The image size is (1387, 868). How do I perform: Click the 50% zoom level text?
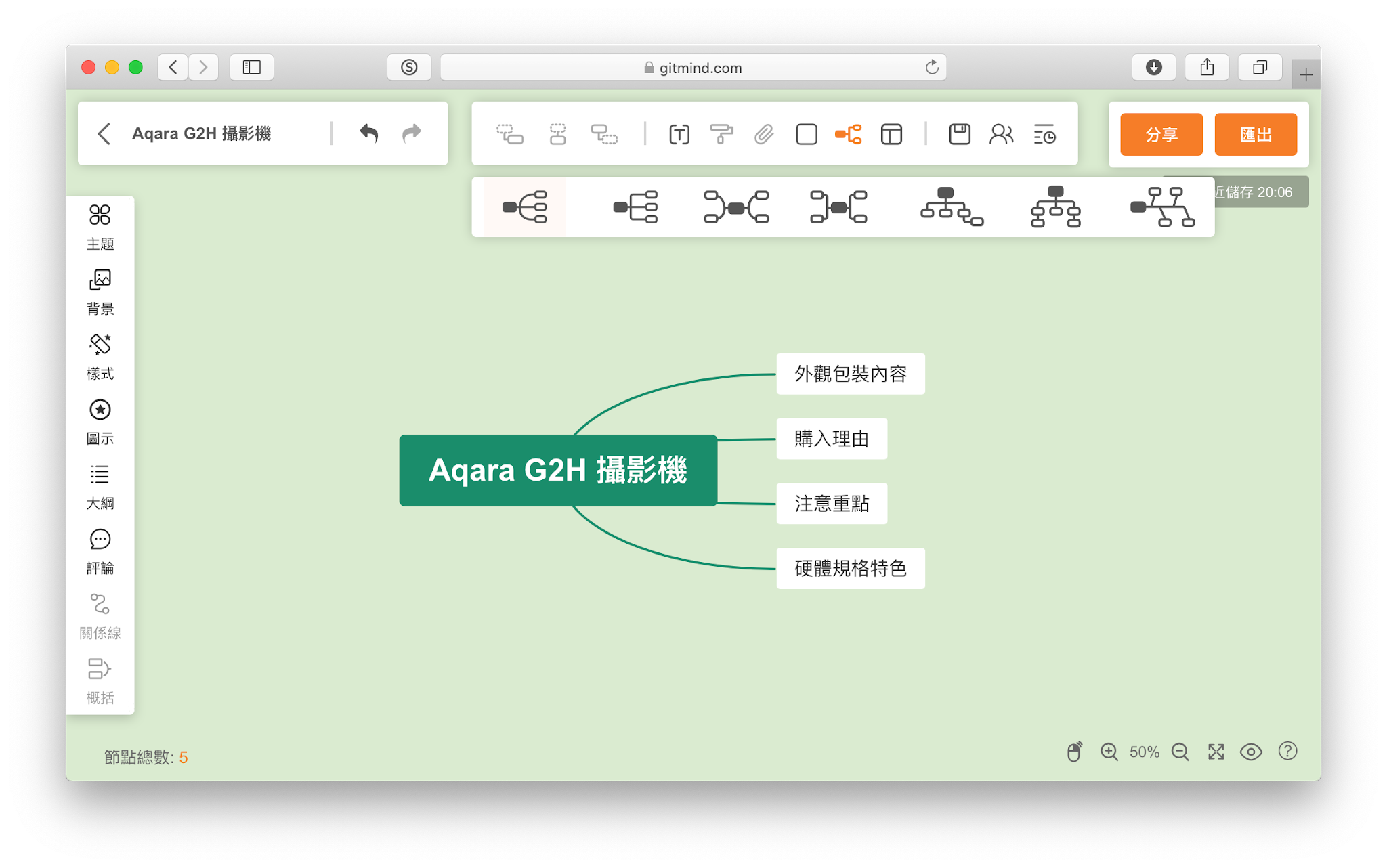(x=1145, y=752)
